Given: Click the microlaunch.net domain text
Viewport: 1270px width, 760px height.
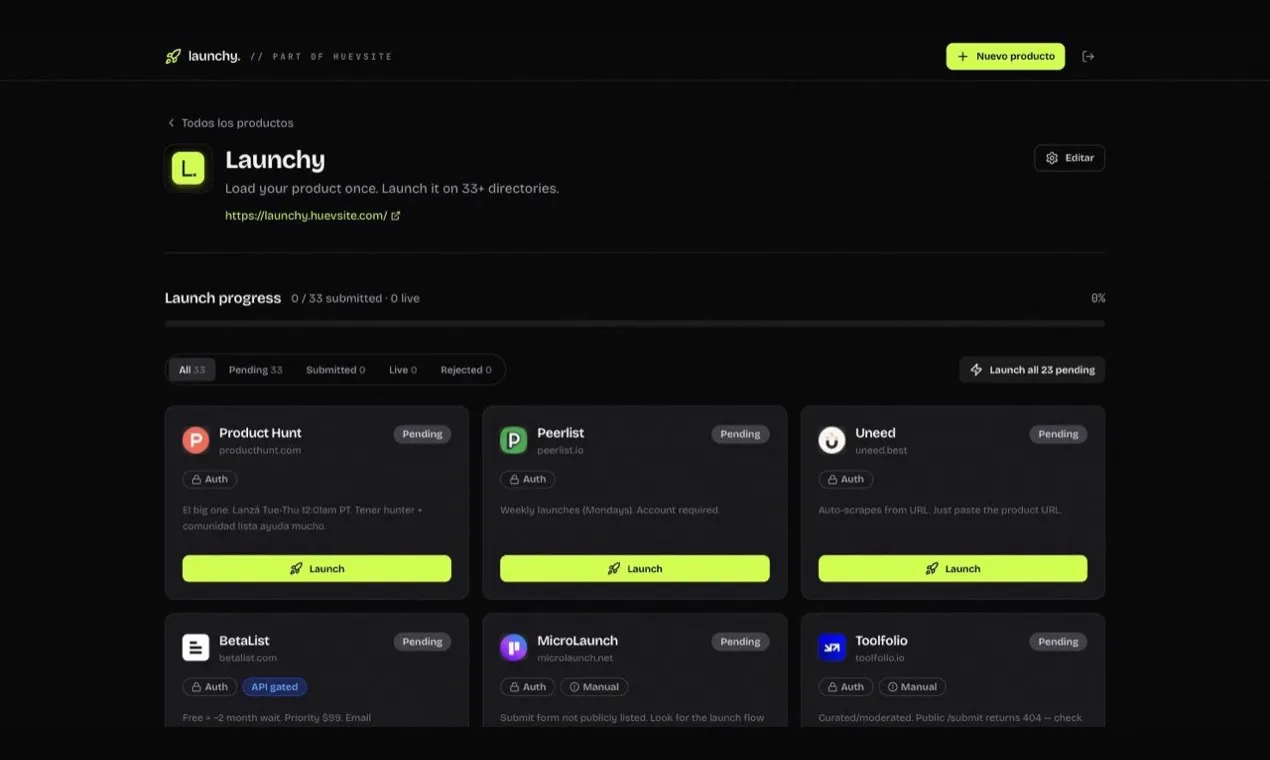Looking at the screenshot, I should (575, 658).
